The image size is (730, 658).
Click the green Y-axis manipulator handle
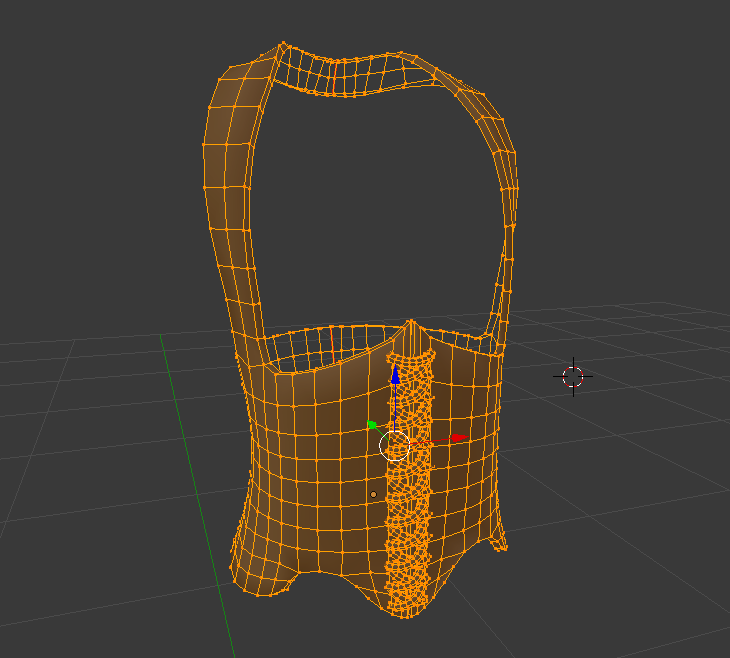pos(372,425)
